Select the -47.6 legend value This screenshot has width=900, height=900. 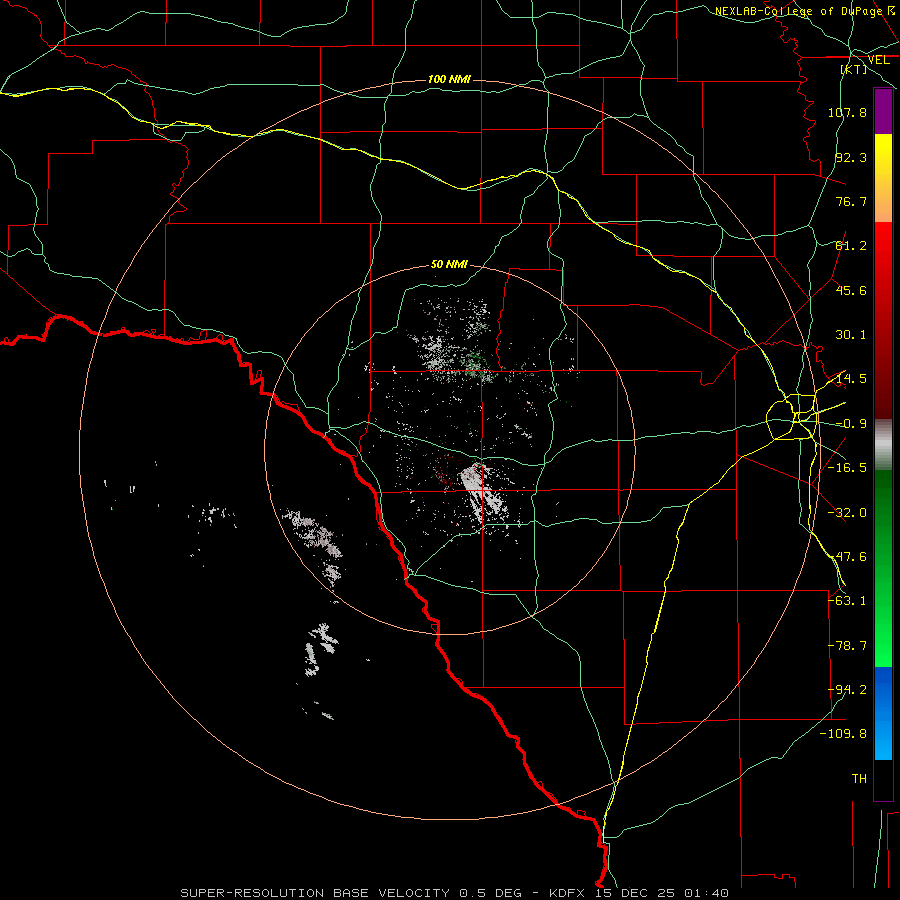pos(847,557)
